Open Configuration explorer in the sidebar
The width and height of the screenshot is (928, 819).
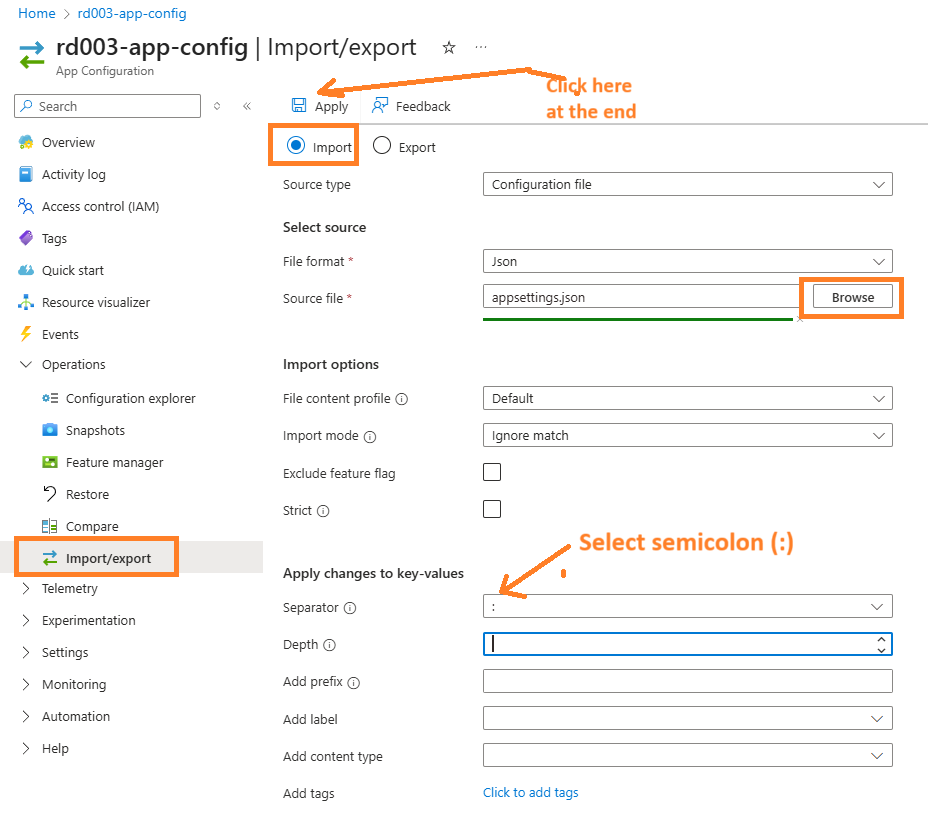[130, 398]
